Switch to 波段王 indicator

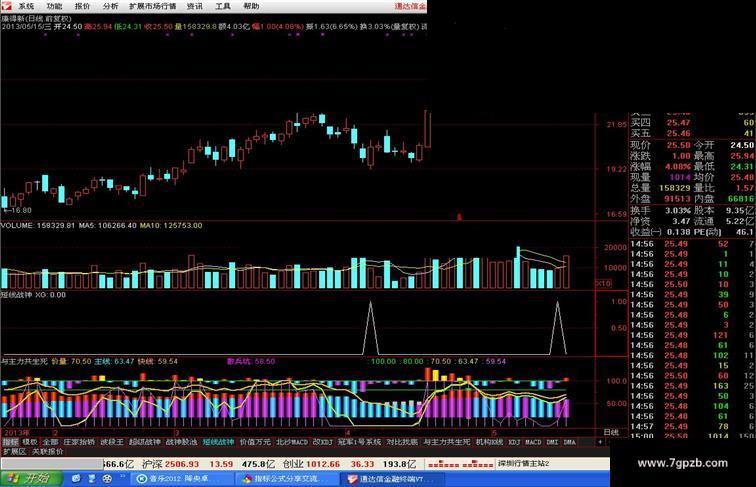112,442
